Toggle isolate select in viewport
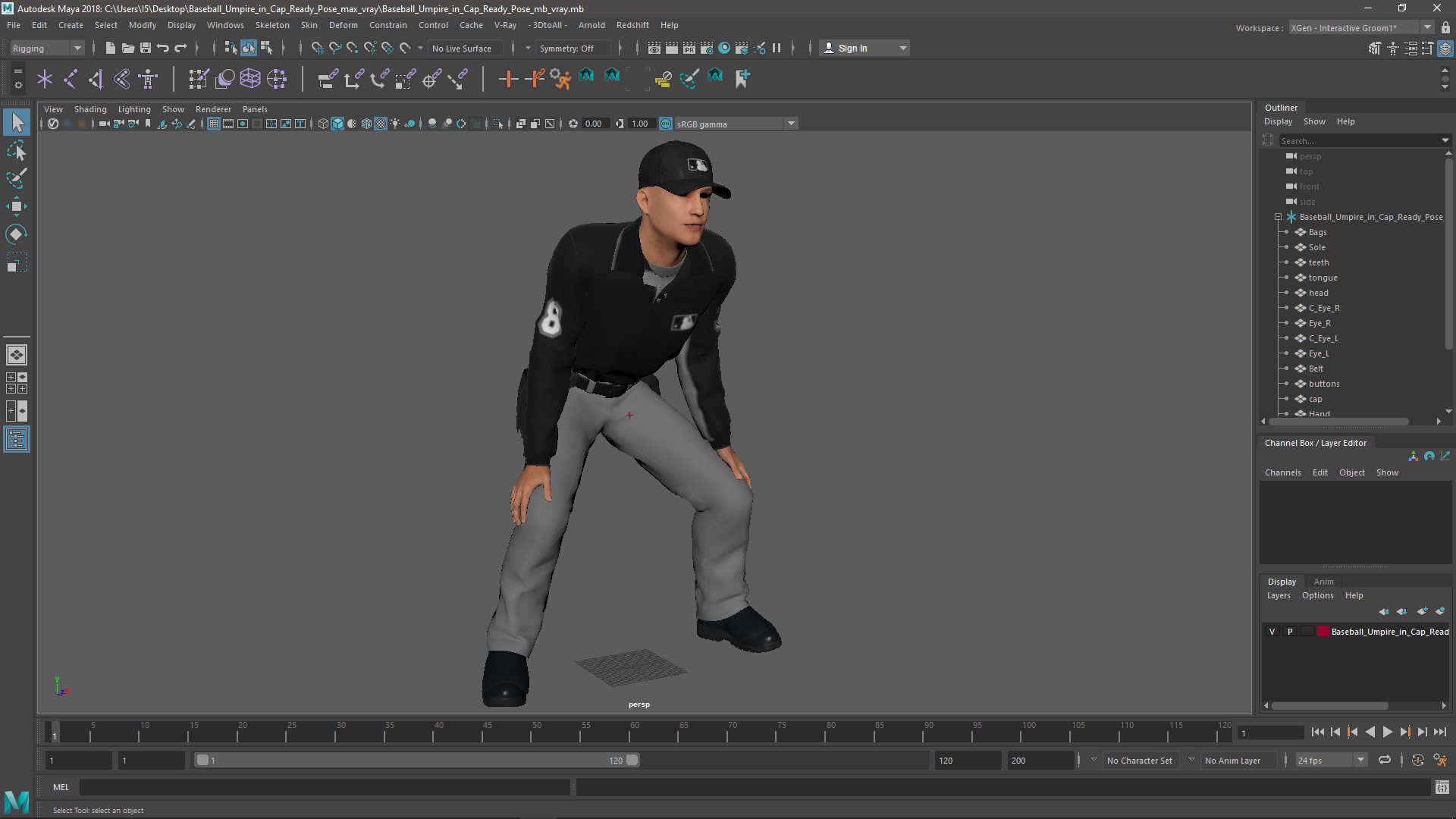 click(497, 124)
